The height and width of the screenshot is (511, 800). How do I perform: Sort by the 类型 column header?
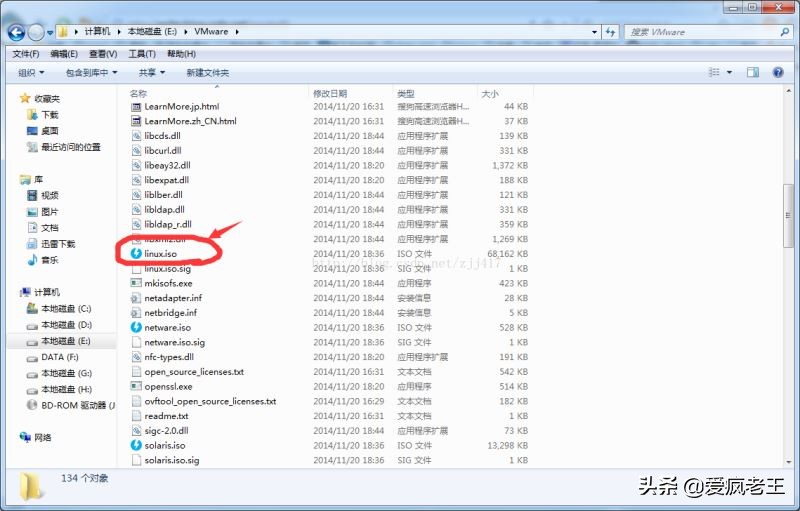click(406, 94)
